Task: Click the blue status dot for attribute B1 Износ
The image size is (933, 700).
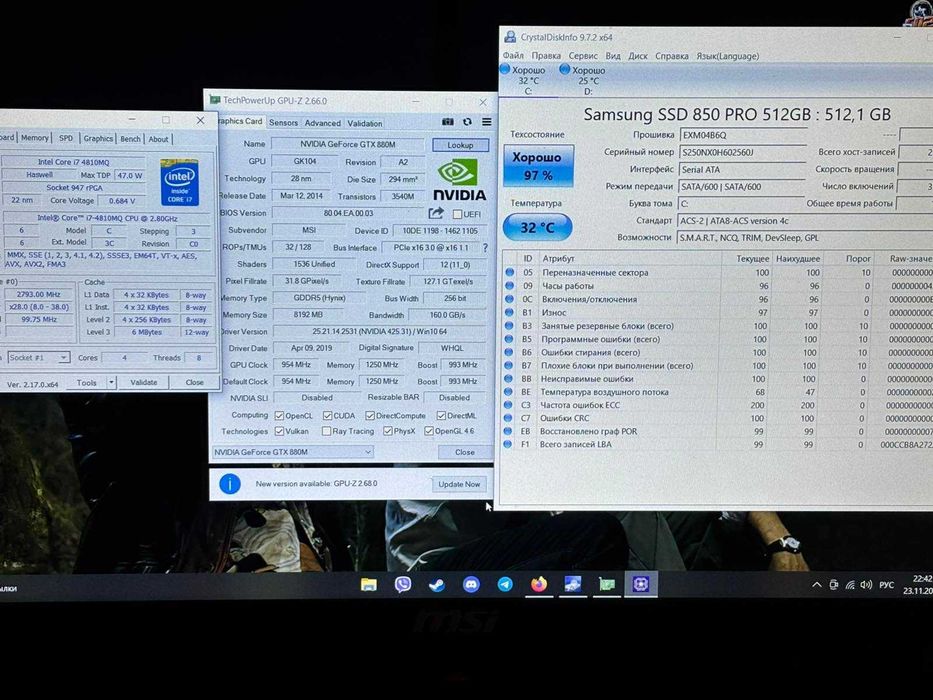Action: 509,312
